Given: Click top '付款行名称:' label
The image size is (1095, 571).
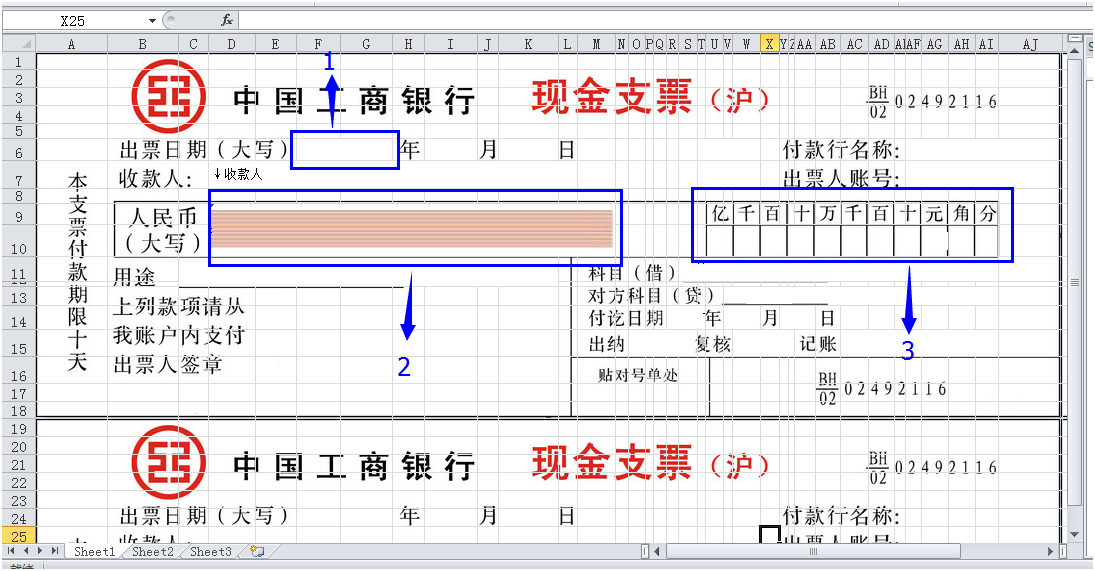Looking at the screenshot, I should [x=842, y=149].
